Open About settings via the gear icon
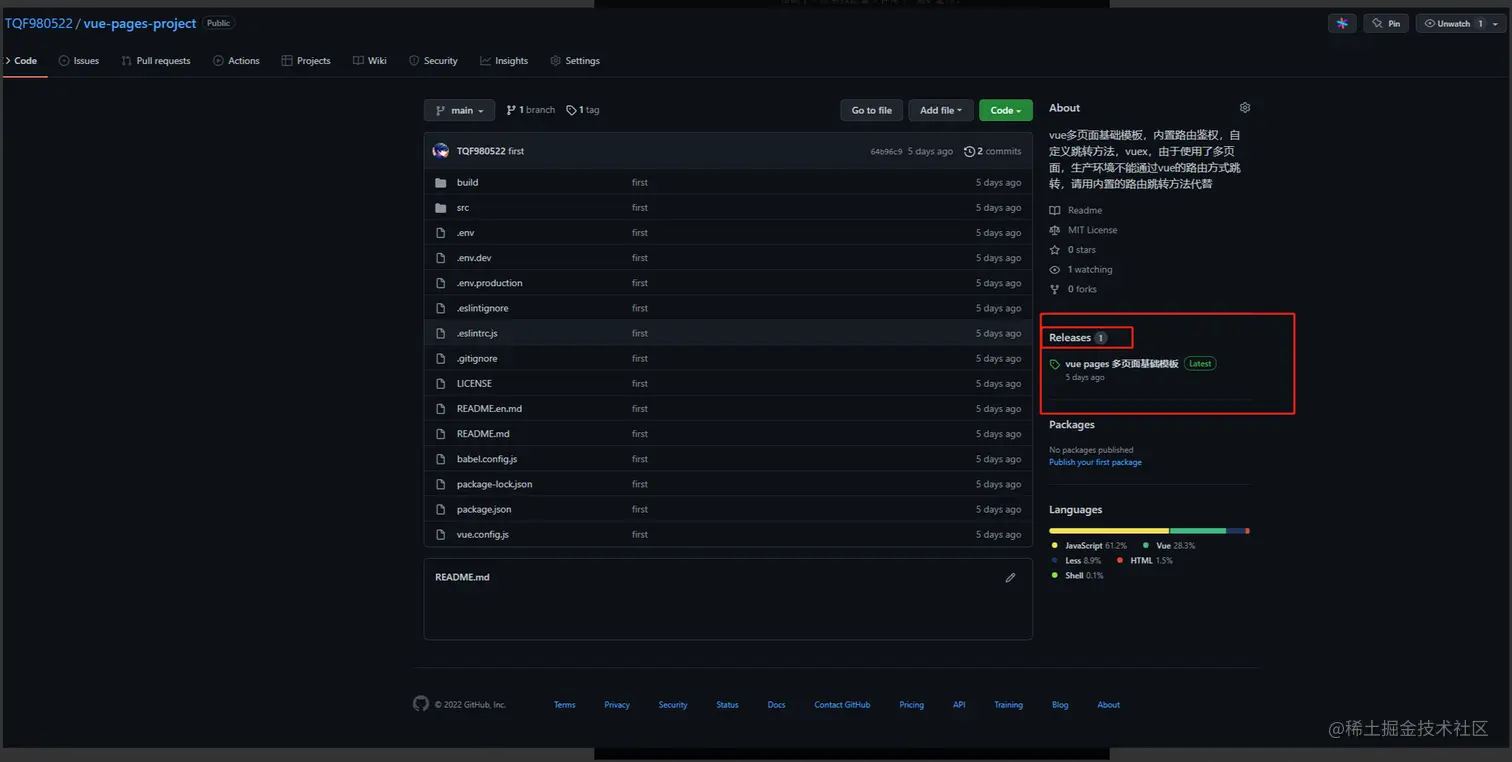1512x762 pixels. (1245, 107)
